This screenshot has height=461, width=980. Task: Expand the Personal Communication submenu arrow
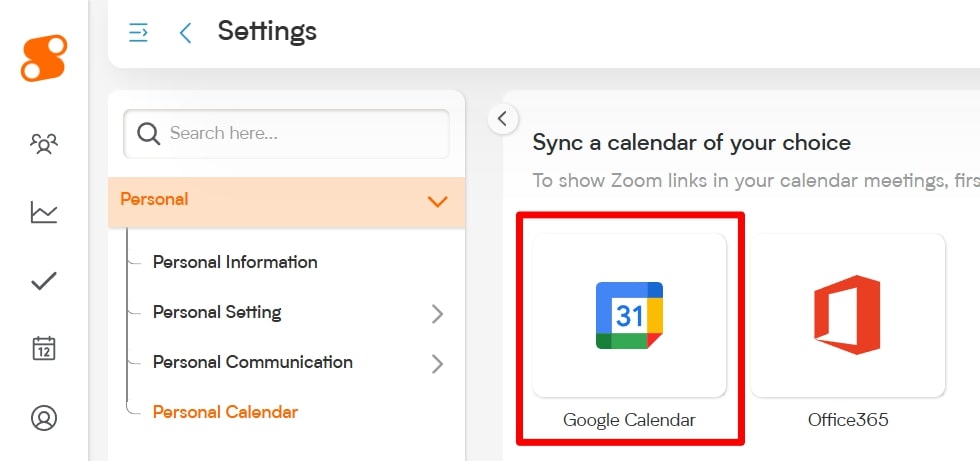437,363
